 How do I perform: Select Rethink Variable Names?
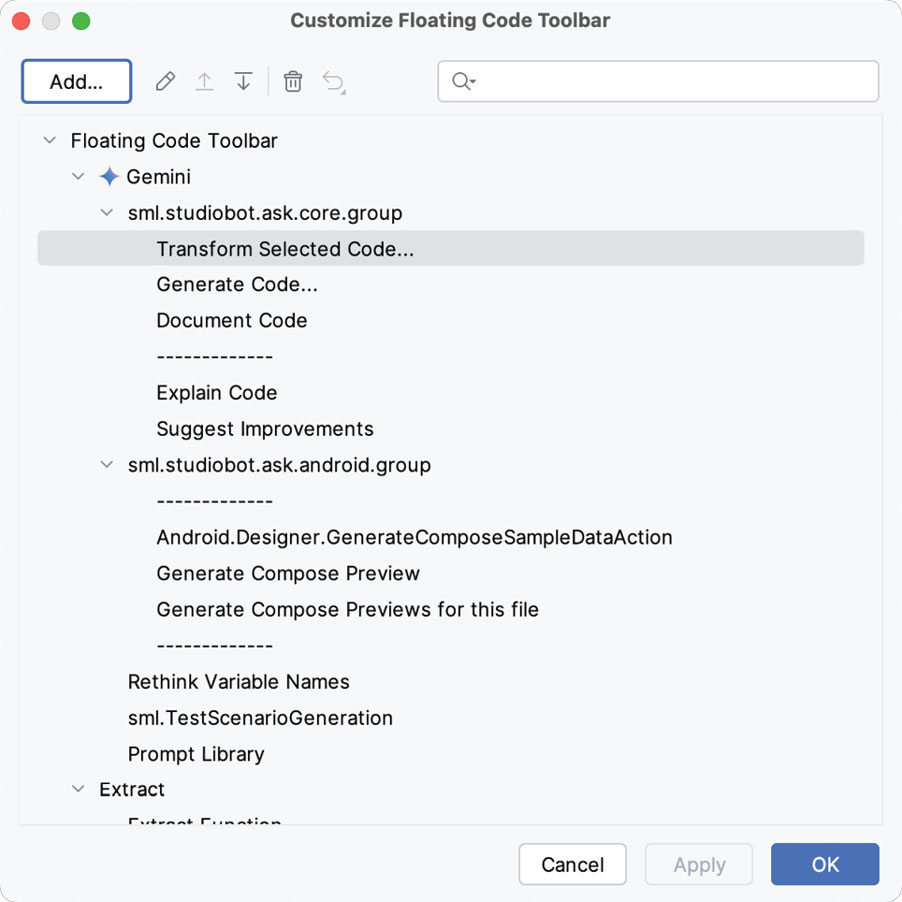pyautogui.click(x=238, y=682)
